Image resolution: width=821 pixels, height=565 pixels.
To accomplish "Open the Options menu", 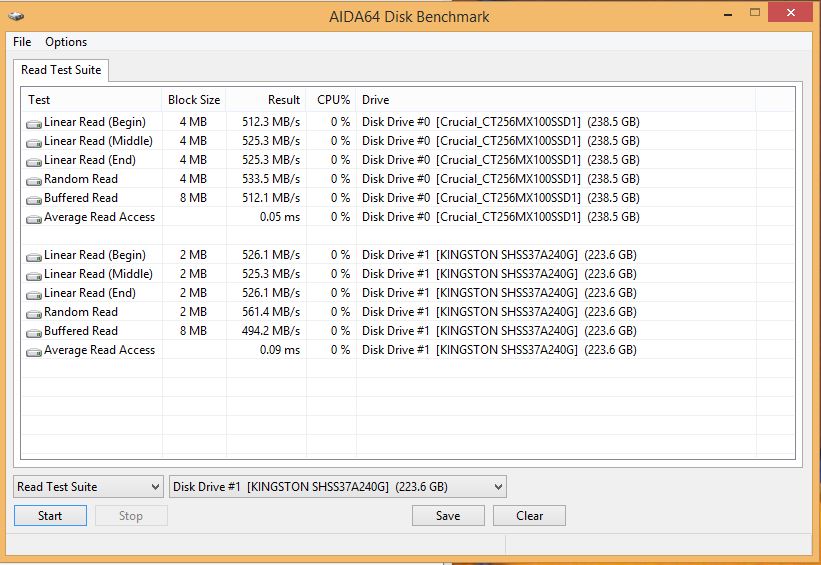I will (66, 42).
